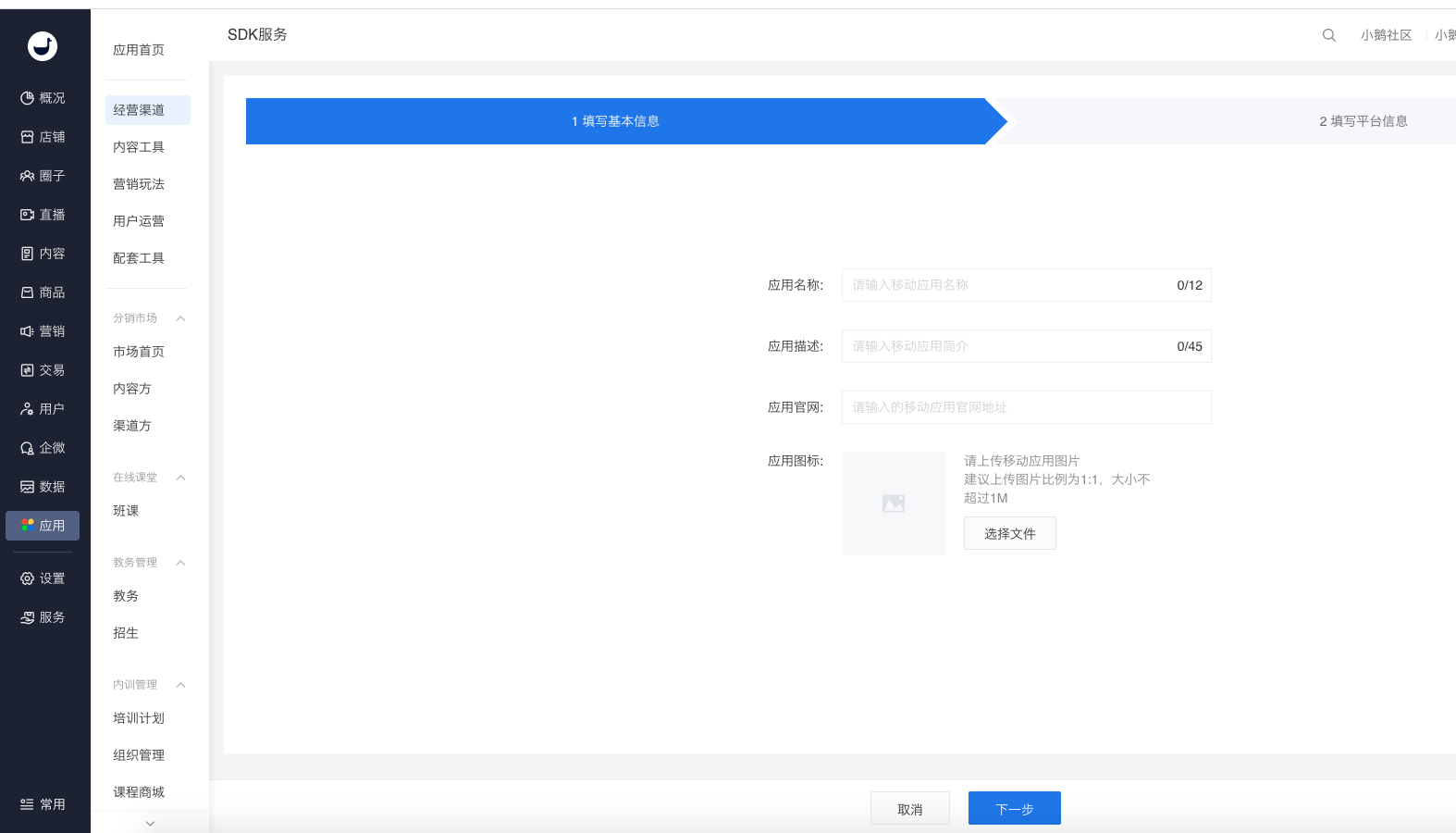Open the 用户 user icon
1456x833 pixels.
click(x=28, y=409)
